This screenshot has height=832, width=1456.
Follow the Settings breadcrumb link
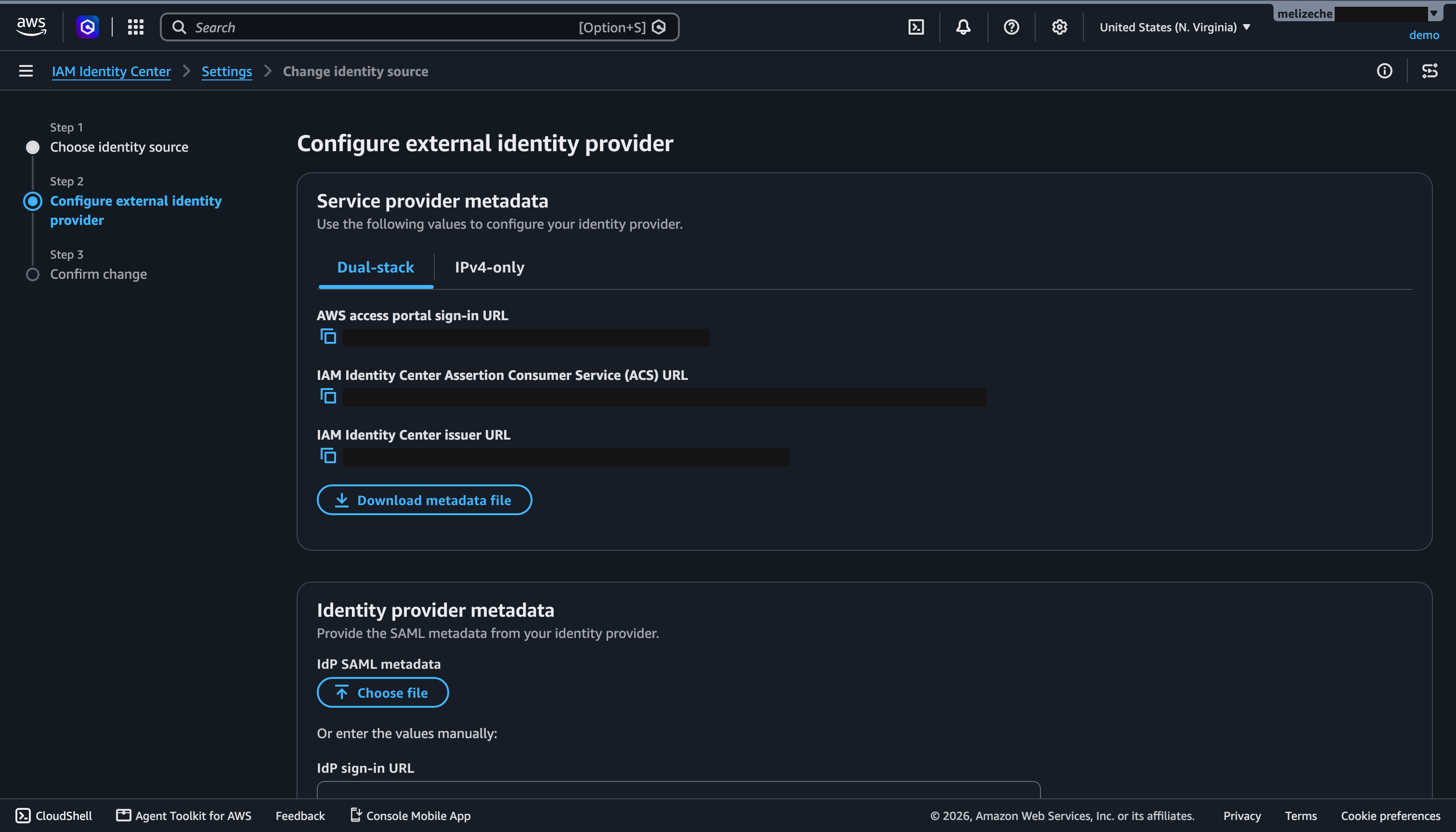227,71
